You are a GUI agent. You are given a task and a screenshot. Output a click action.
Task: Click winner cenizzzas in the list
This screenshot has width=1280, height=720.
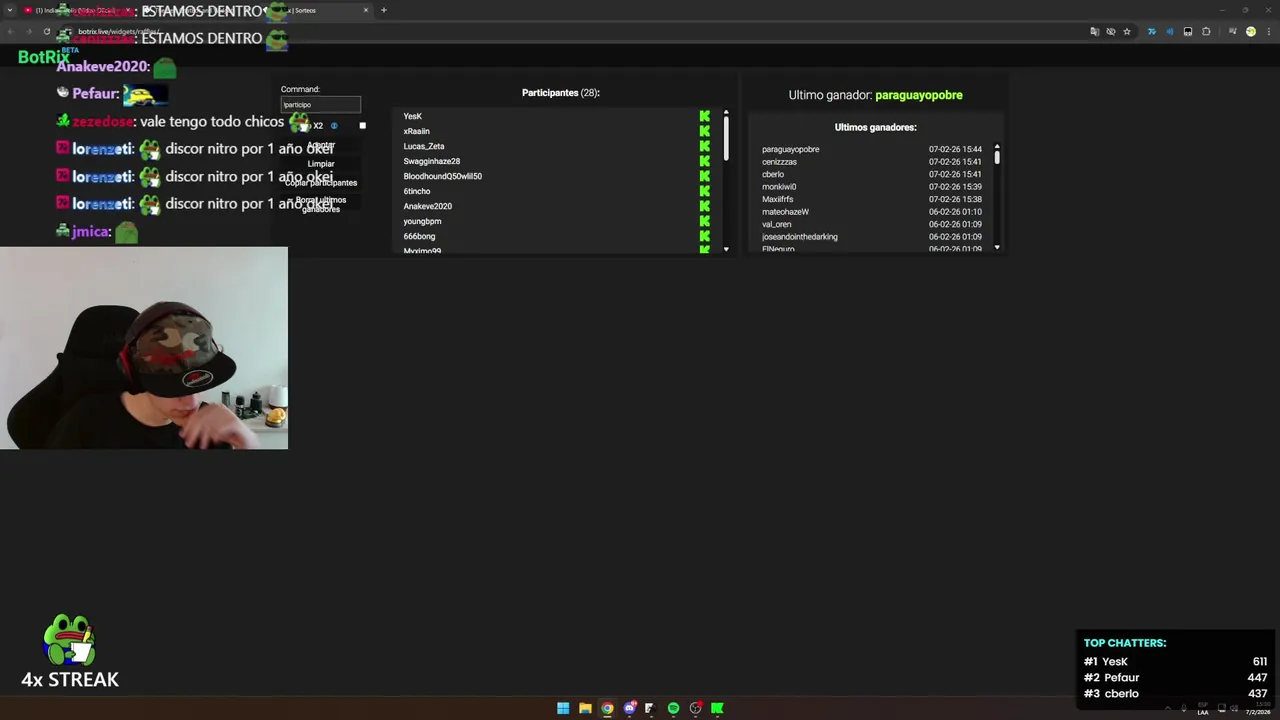(779, 162)
